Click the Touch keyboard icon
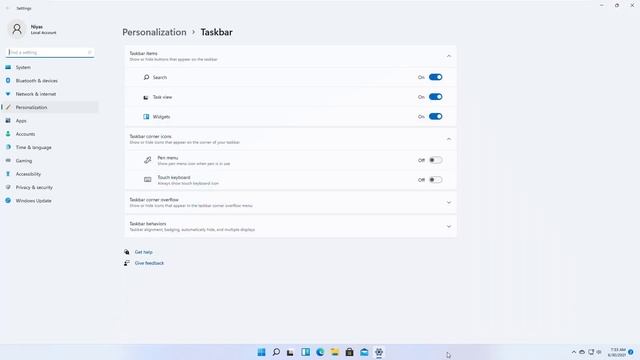 pyautogui.click(x=147, y=180)
